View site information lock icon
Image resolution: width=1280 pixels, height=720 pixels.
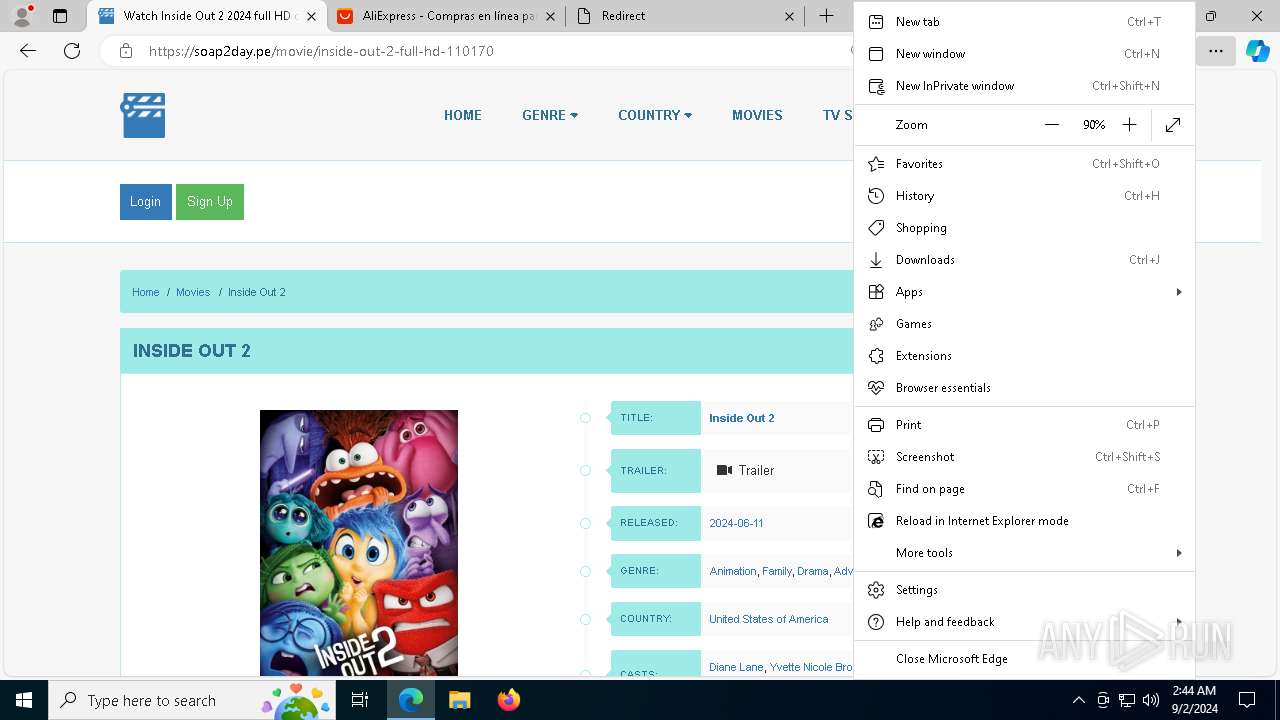[x=126, y=51]
